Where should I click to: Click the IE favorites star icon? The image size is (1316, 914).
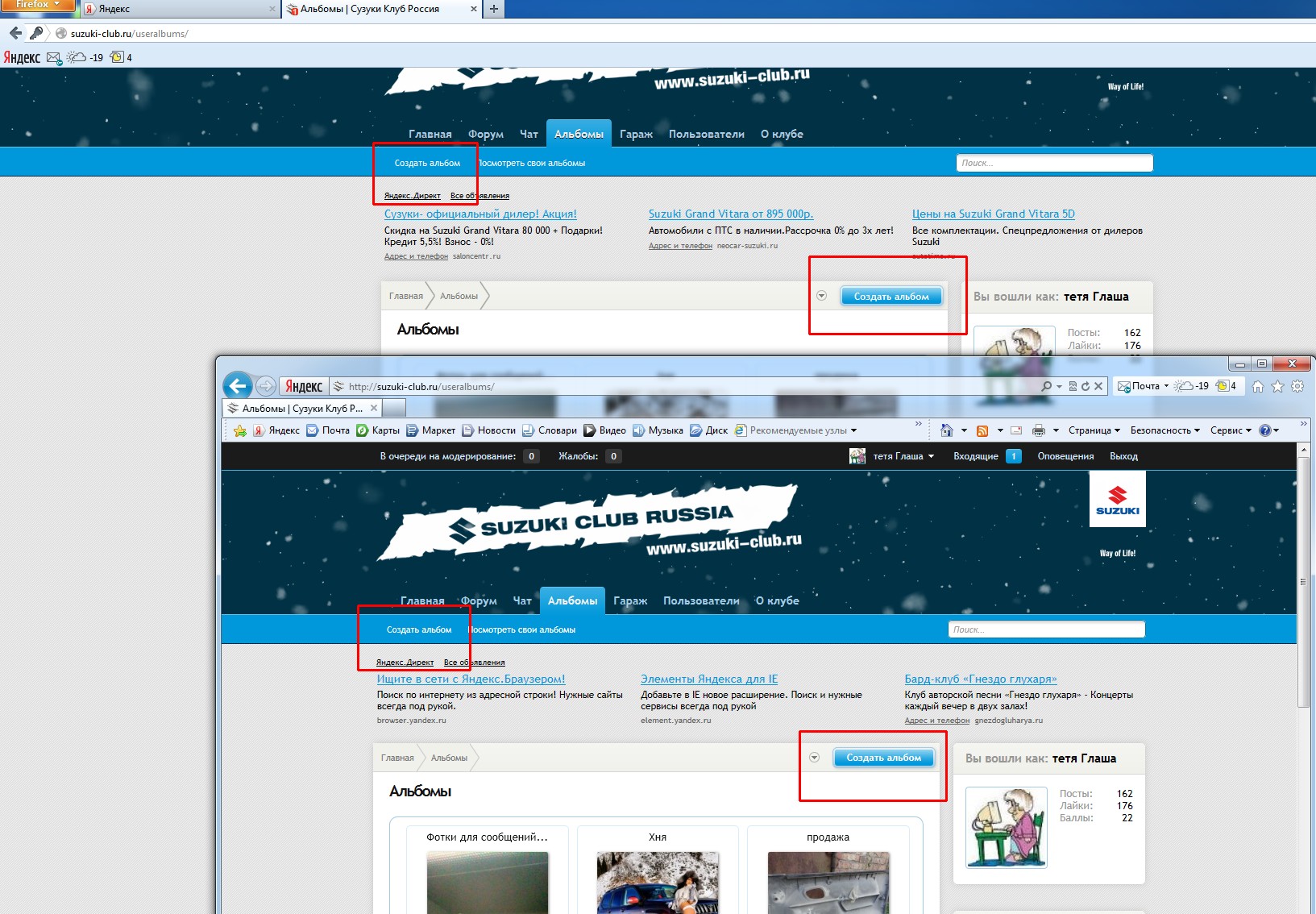1277,386
